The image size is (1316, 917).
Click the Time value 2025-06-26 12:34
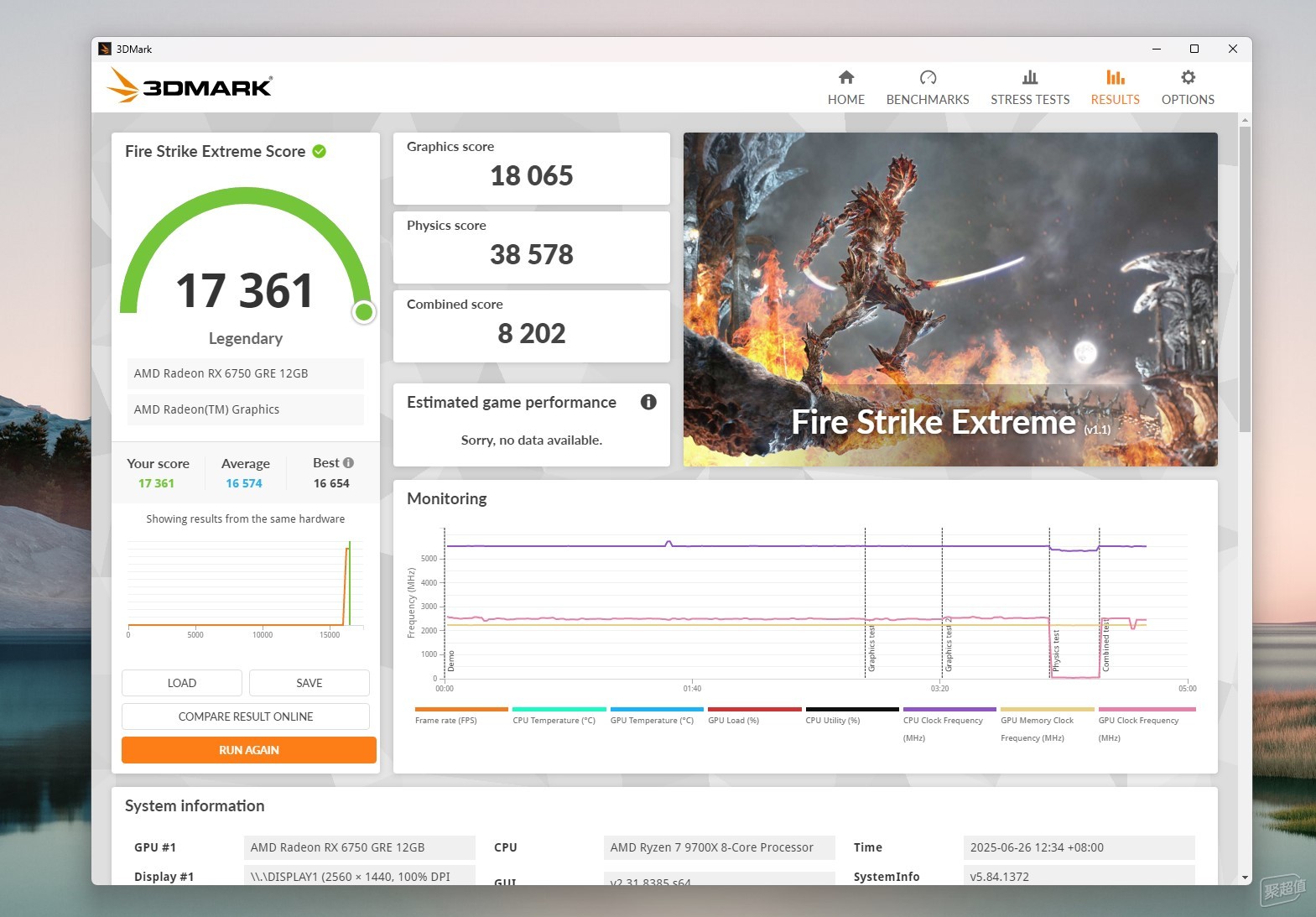coord(1079,847)
